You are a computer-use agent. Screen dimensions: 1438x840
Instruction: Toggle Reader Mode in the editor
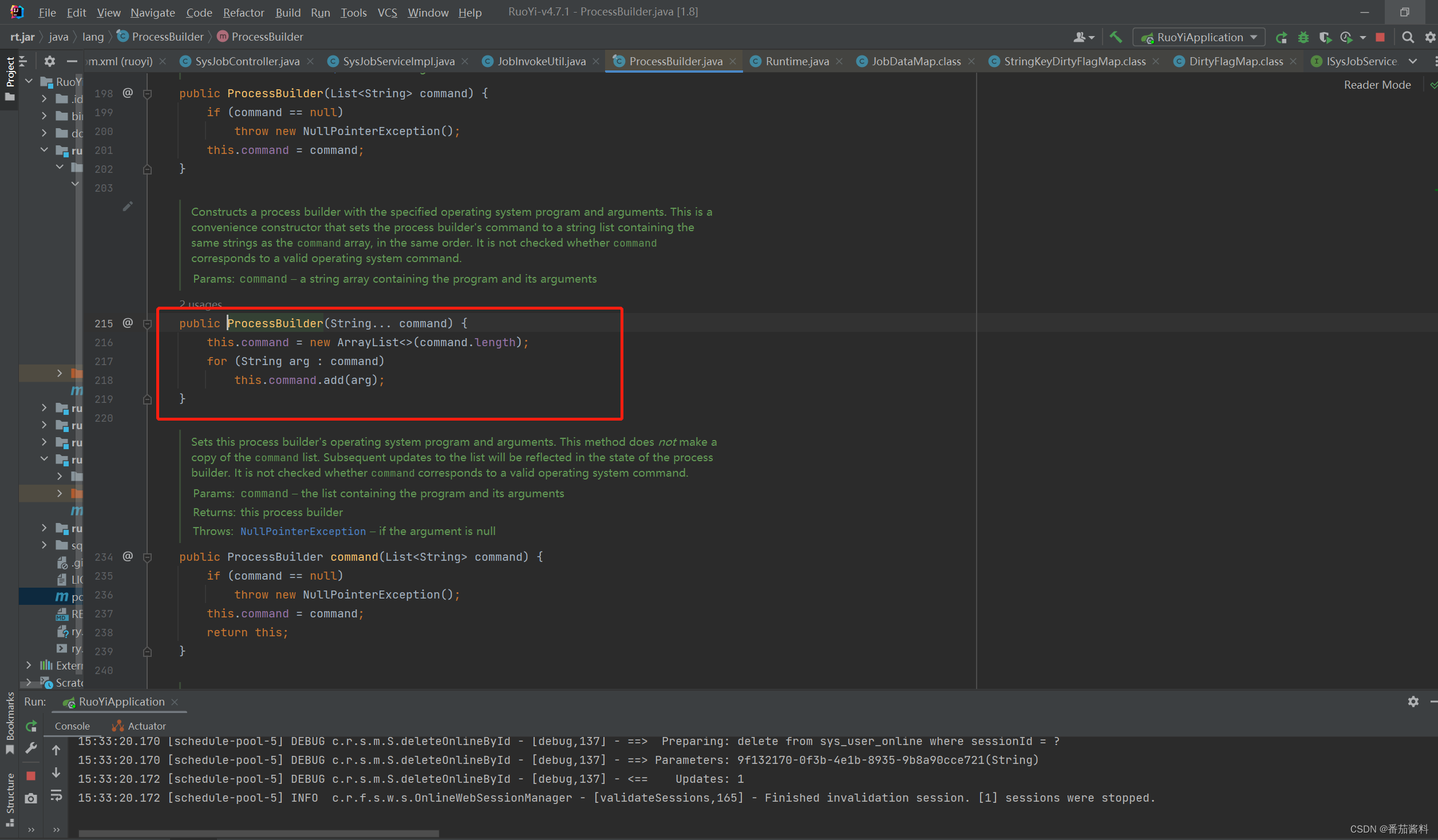(x=1377, y=85)
